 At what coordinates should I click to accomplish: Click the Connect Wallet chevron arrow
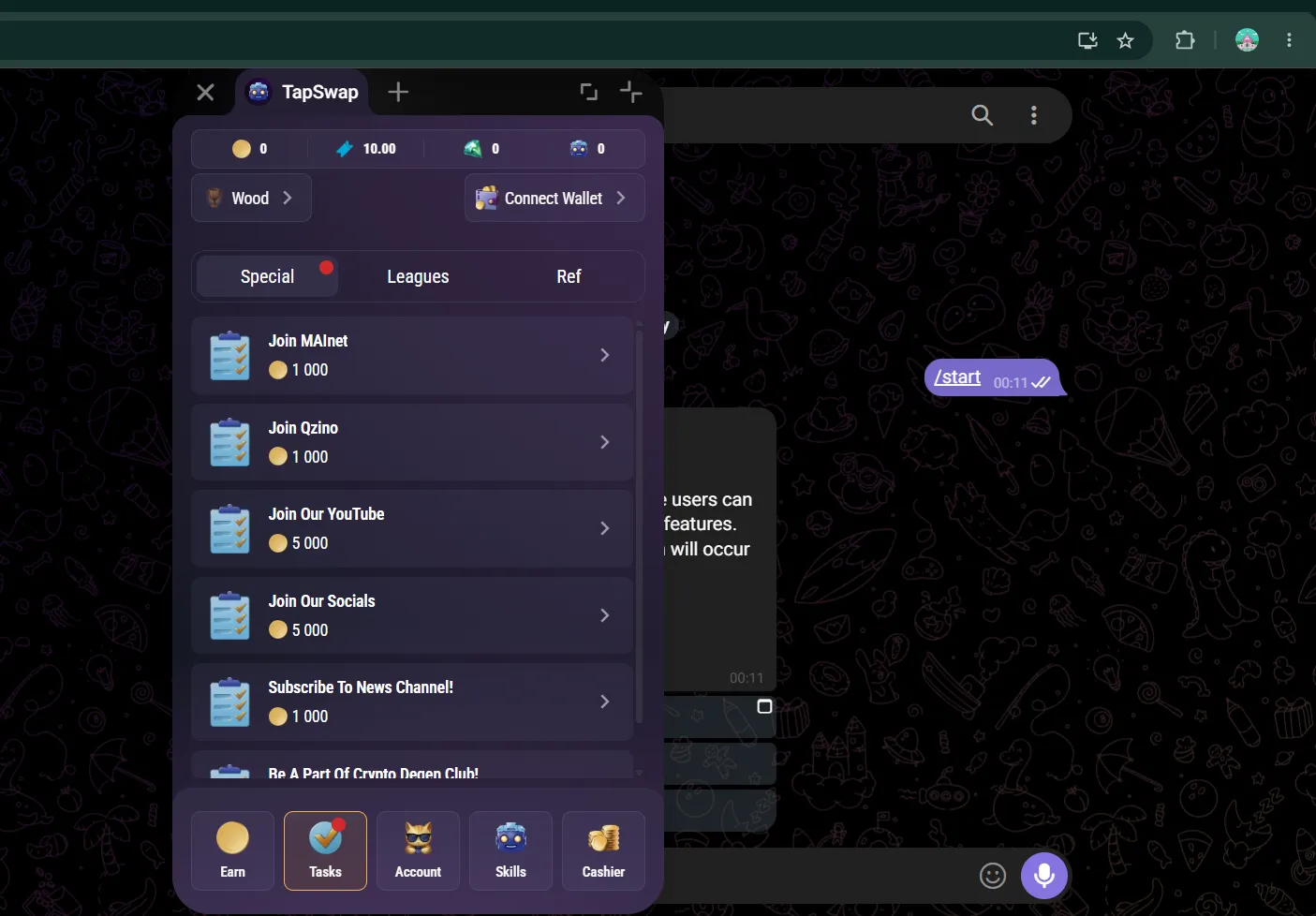point(620,198)
